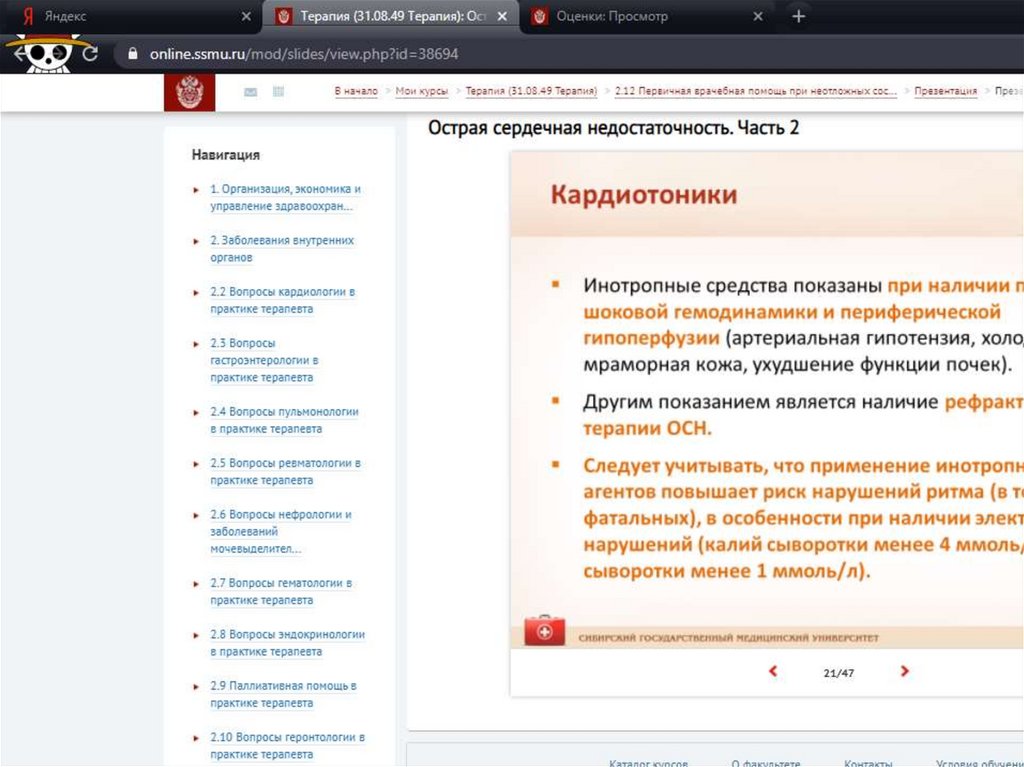Close the Яндекс tab

point(247,17)
